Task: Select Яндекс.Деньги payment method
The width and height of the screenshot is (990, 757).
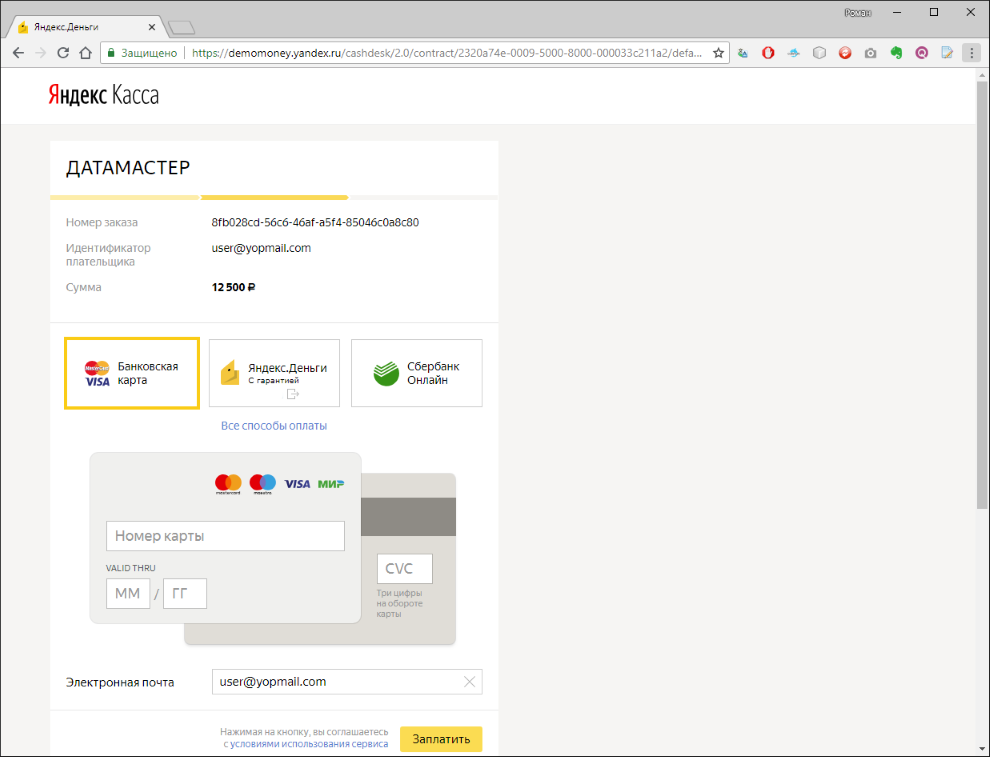Action: point(274,373)
